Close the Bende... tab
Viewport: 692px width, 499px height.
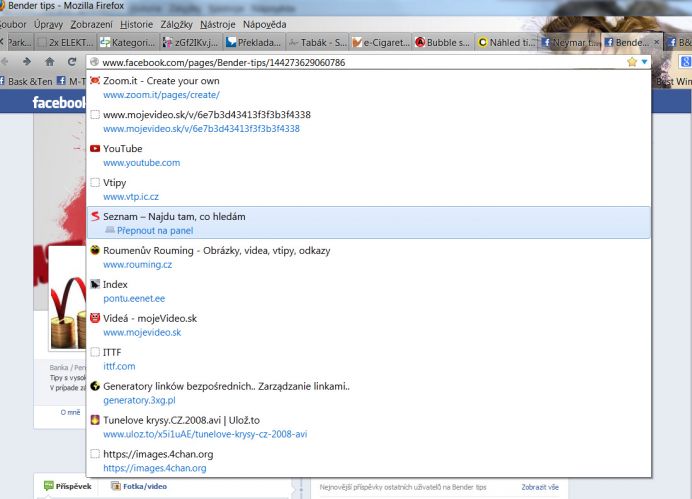point(657,42)
